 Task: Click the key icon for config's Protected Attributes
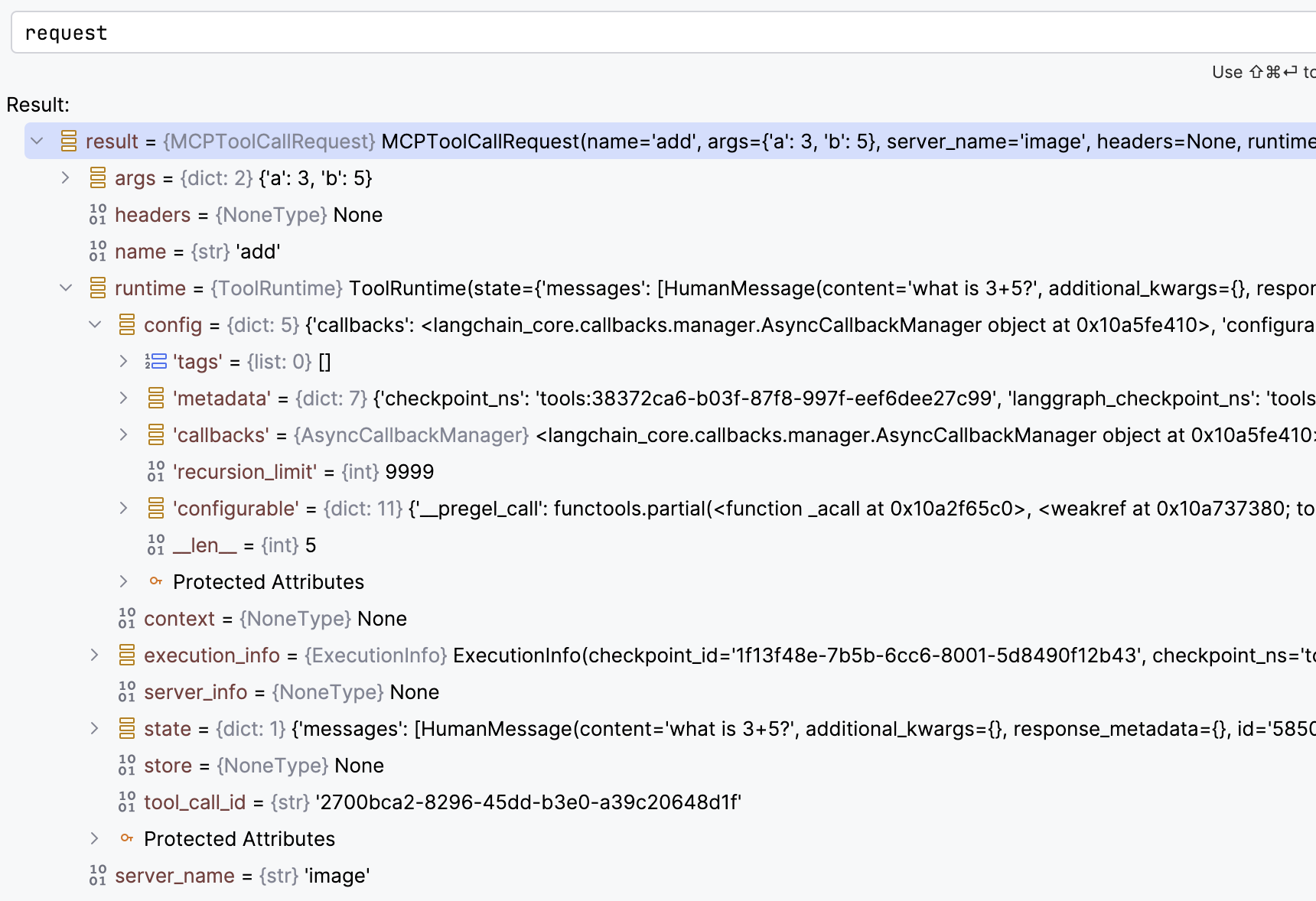(156, 582)
